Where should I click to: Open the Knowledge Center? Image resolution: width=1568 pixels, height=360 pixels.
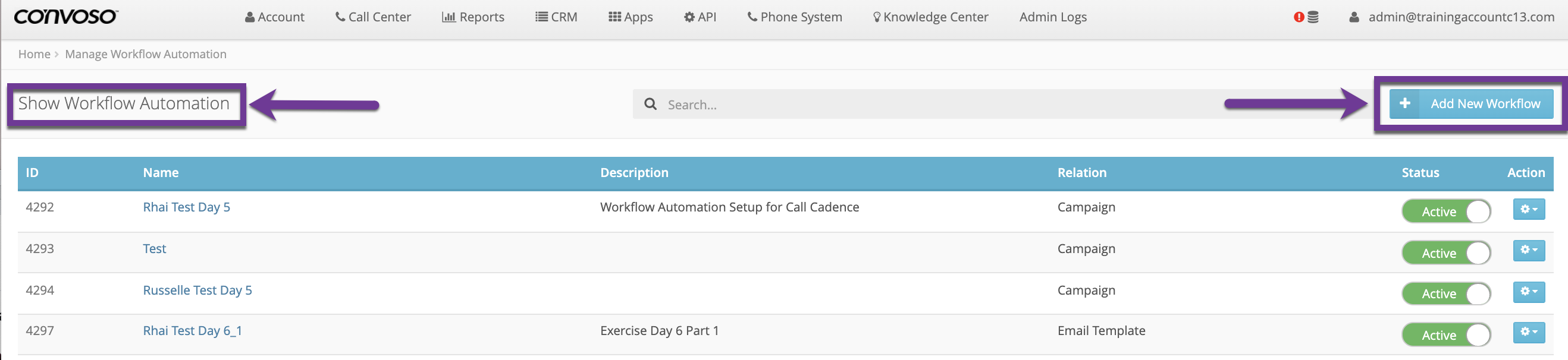click(x=930, y=17)
